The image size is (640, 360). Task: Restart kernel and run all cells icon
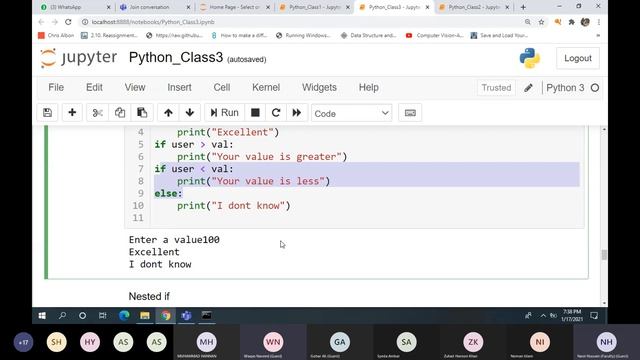(297, 113)
